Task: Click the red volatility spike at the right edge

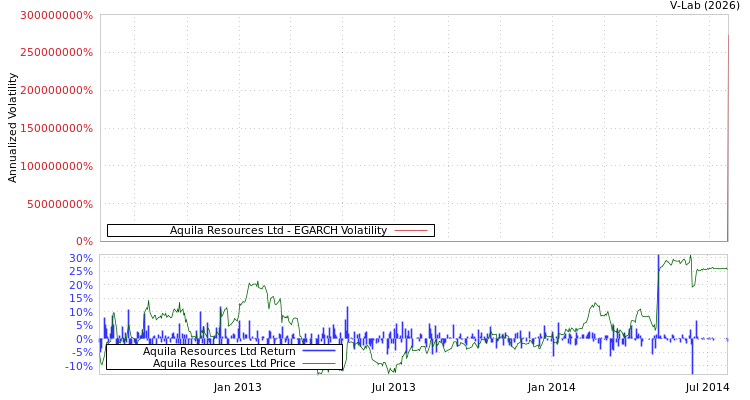Action: tap(727, 140)
